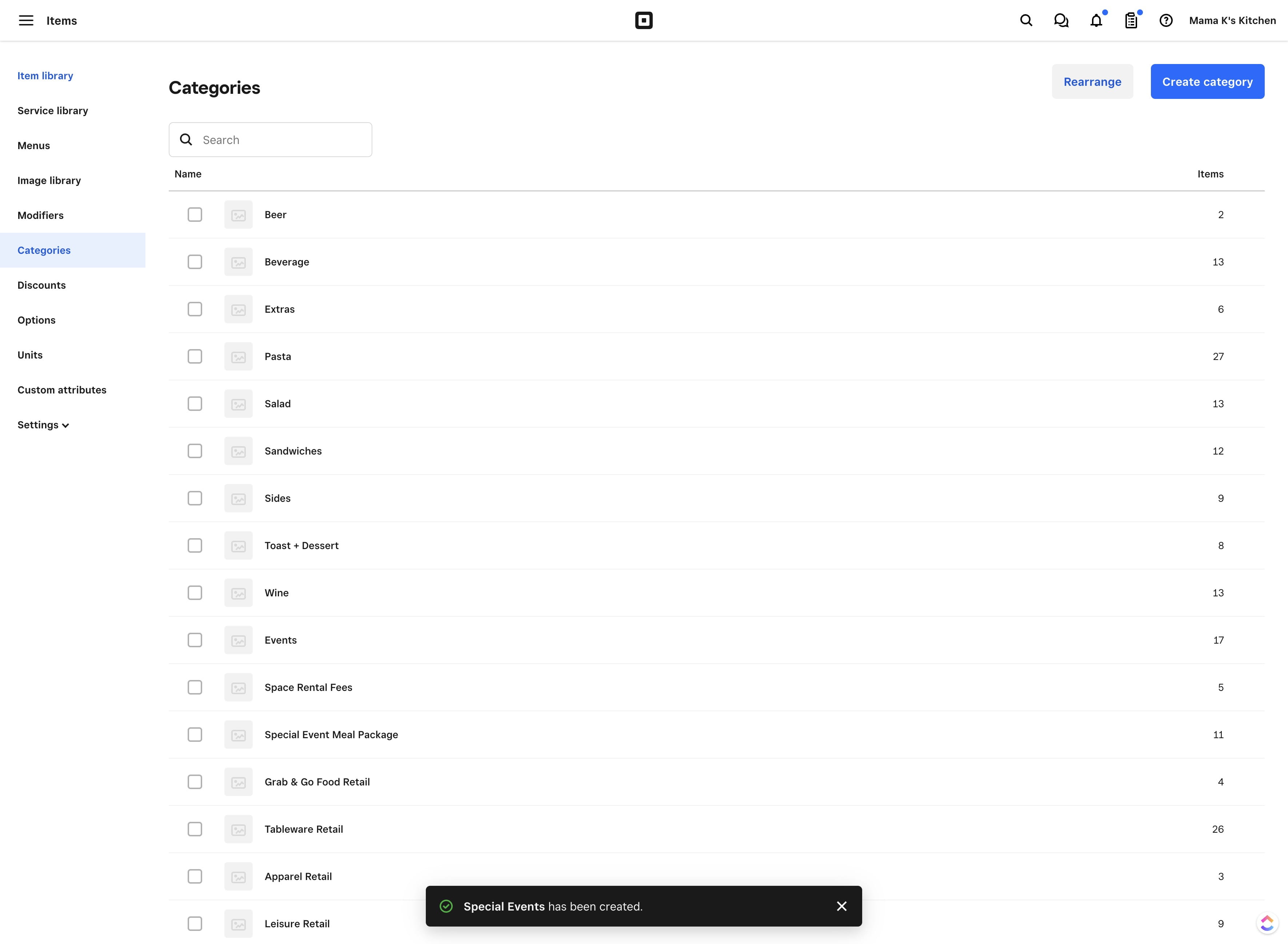Open the Mama K's Kitchen account menu
The height and width of the screenshot is (944, 1288).
point(1232,20)
